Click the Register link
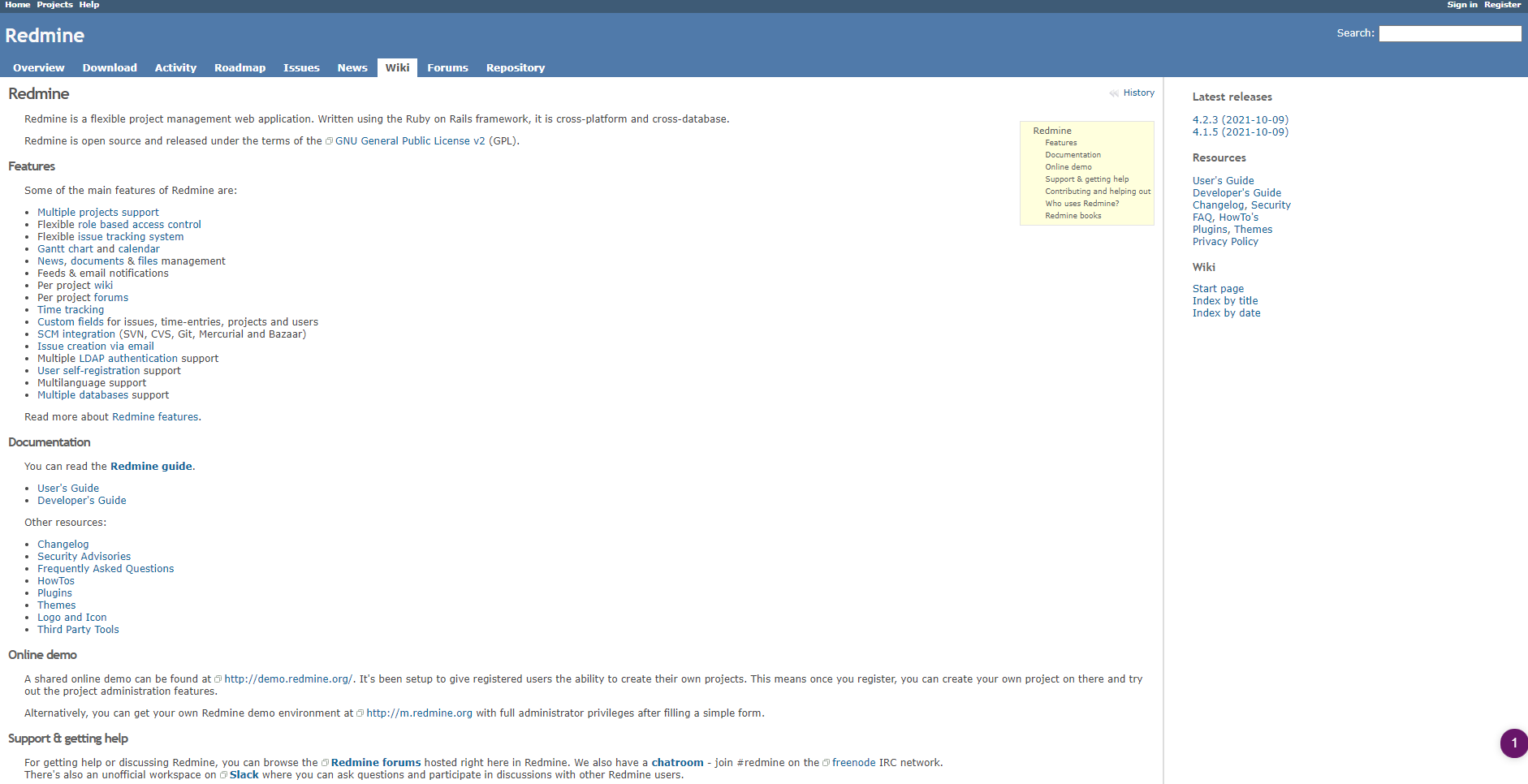The height and width of the screenshot is (784, 1528). click(x=1502, y=5)
